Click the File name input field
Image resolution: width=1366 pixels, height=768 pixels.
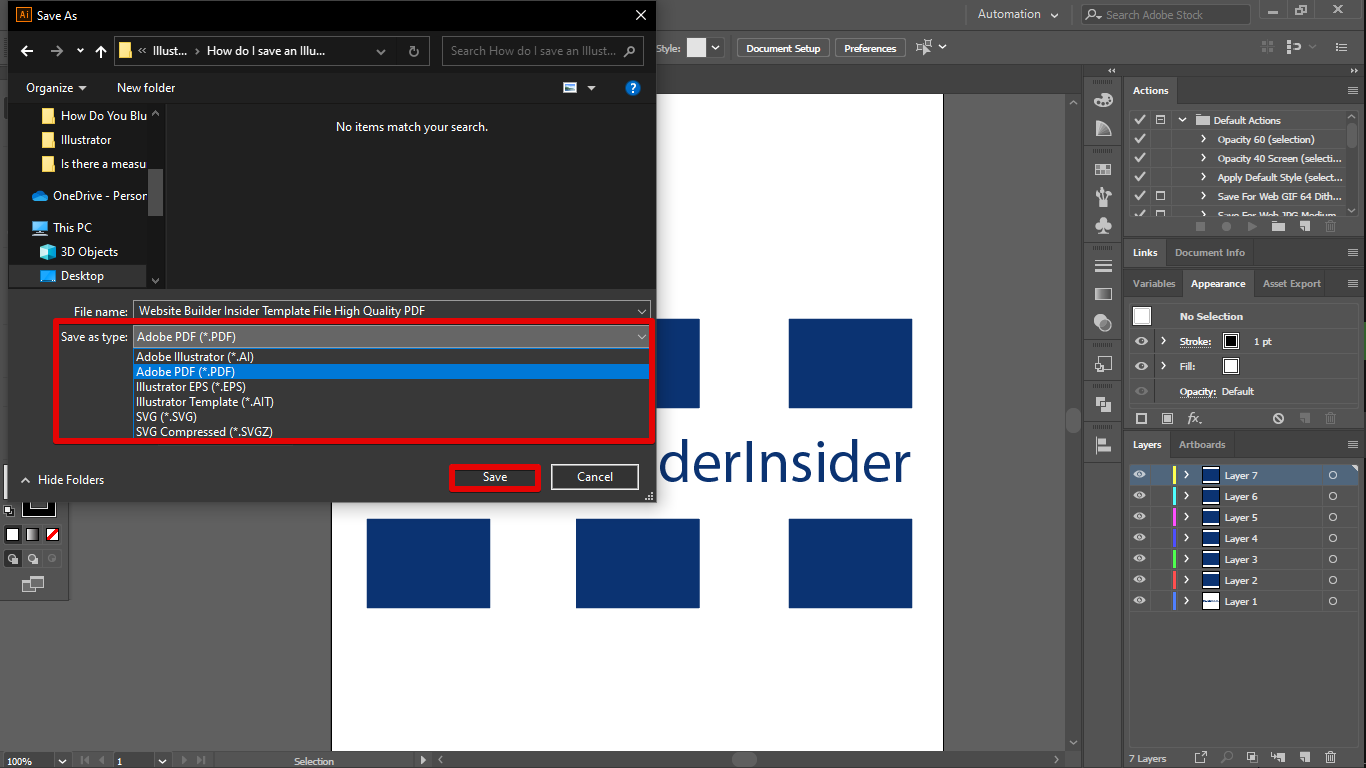(x=385, y=311)
